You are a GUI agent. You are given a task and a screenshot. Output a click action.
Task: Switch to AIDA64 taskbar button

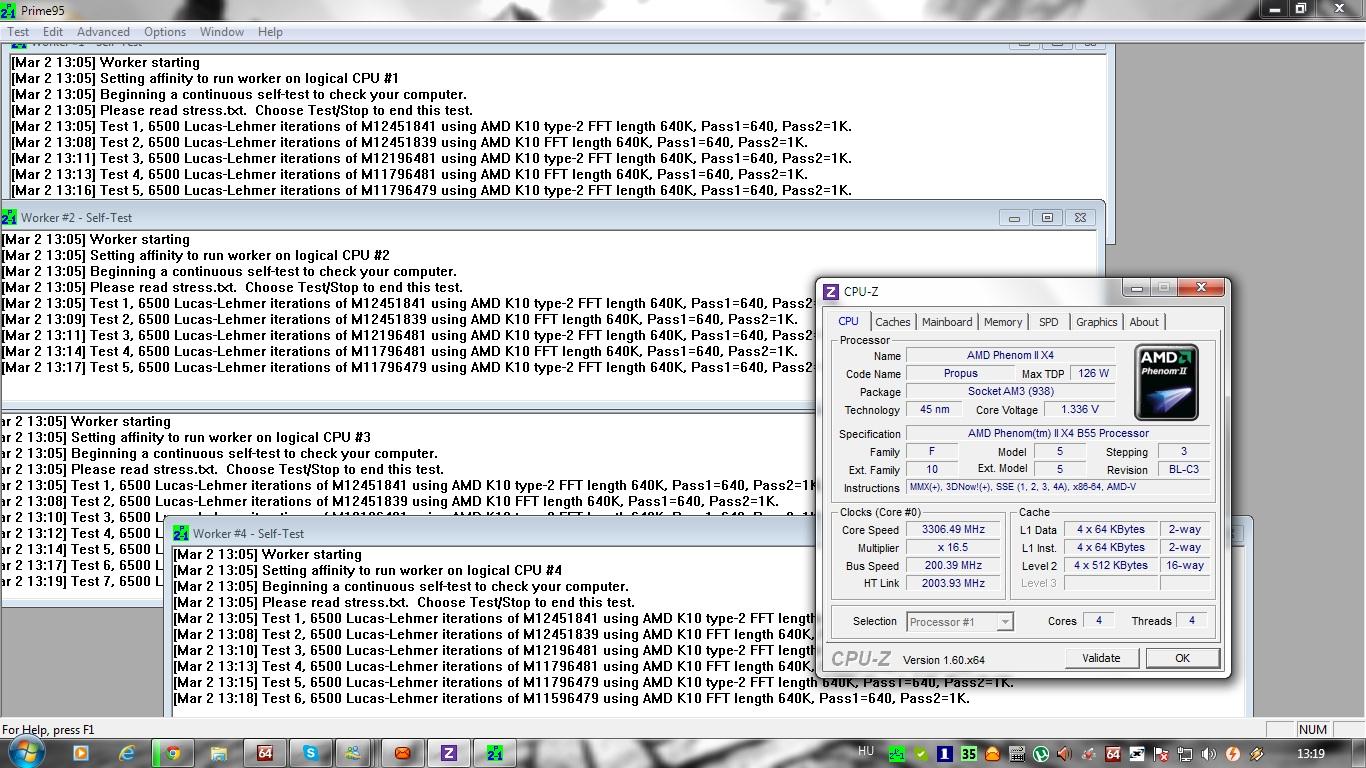265,753
